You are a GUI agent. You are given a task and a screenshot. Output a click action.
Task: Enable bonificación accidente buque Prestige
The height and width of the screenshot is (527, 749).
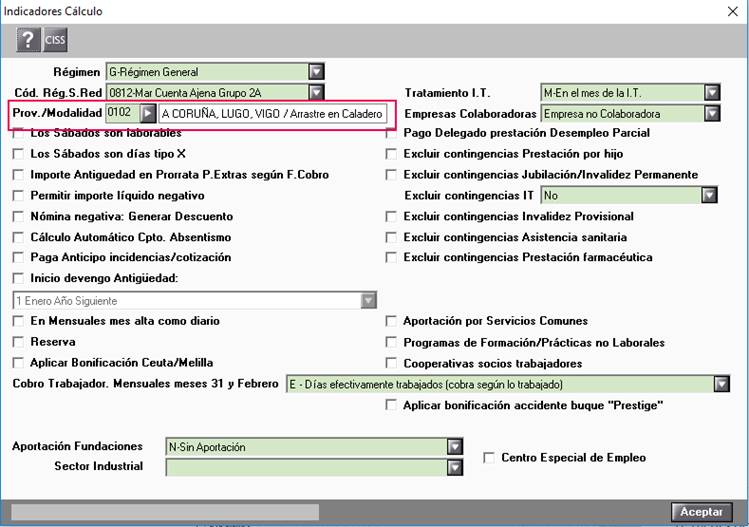click(x=391, y=405)
